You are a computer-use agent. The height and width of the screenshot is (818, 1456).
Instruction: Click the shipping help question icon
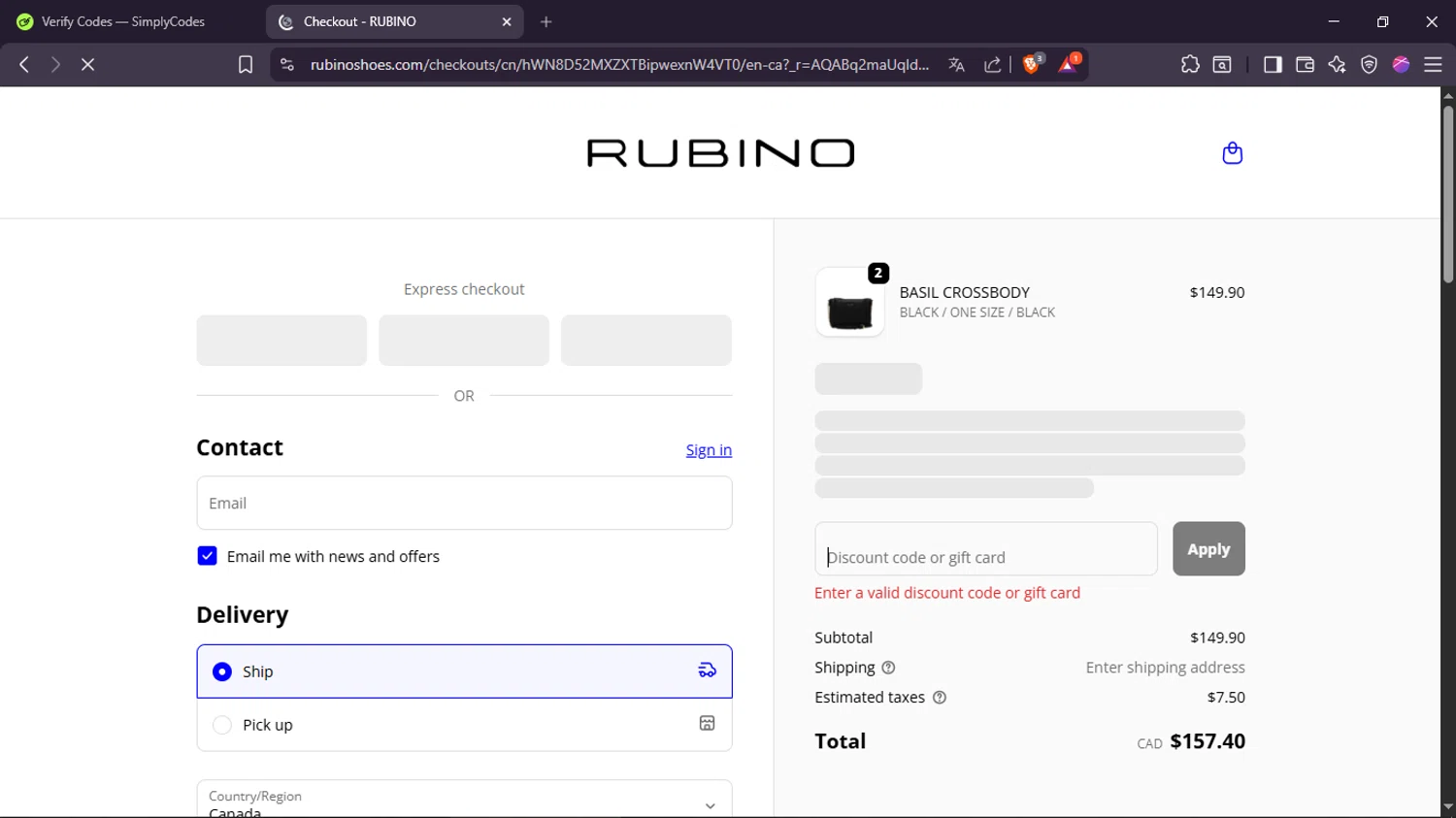(888, 668)
